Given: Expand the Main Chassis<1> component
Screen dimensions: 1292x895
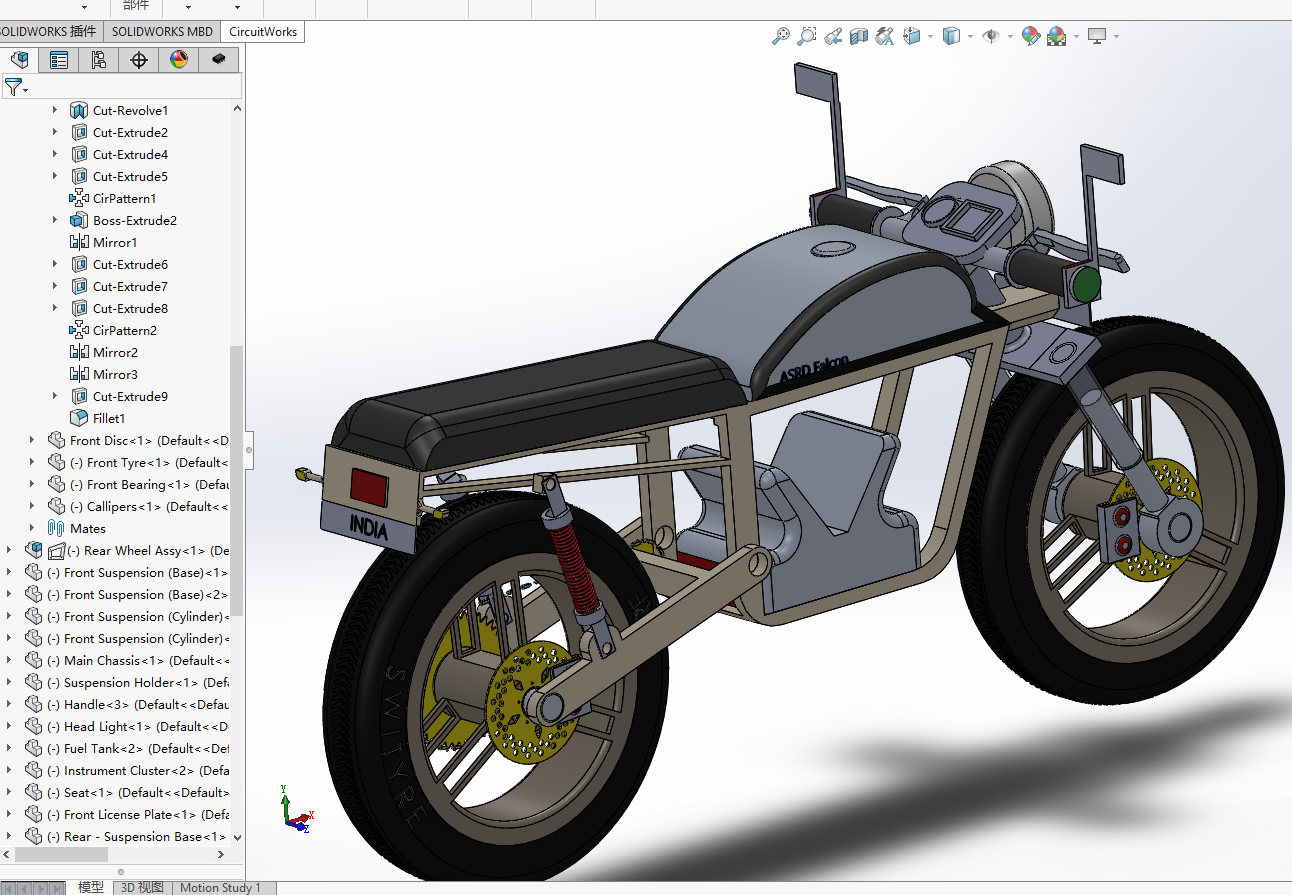Looking at the screenshot, I should click(x=10, y=660).
